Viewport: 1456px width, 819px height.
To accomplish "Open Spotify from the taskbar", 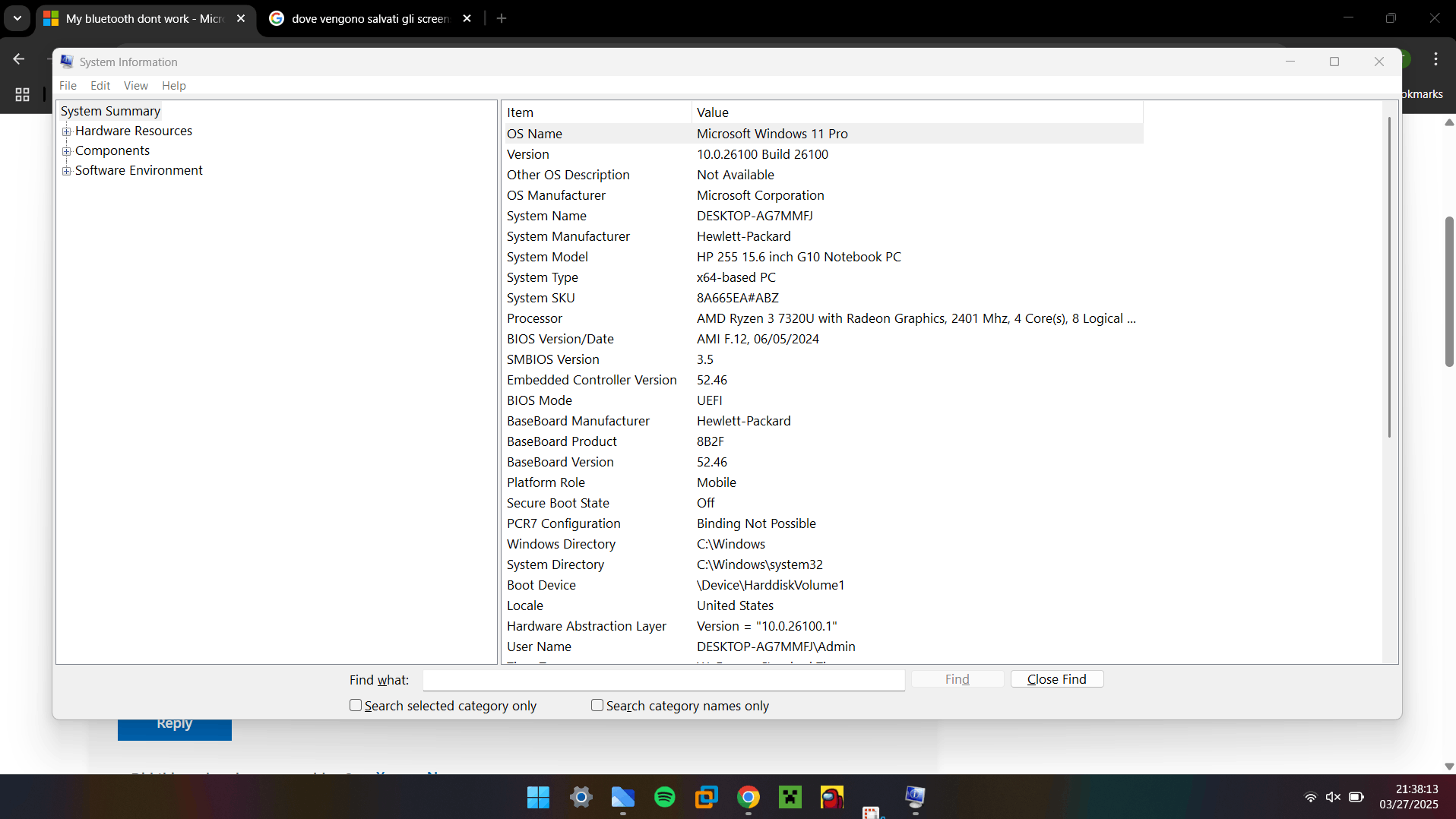I will tap(664, 797).
